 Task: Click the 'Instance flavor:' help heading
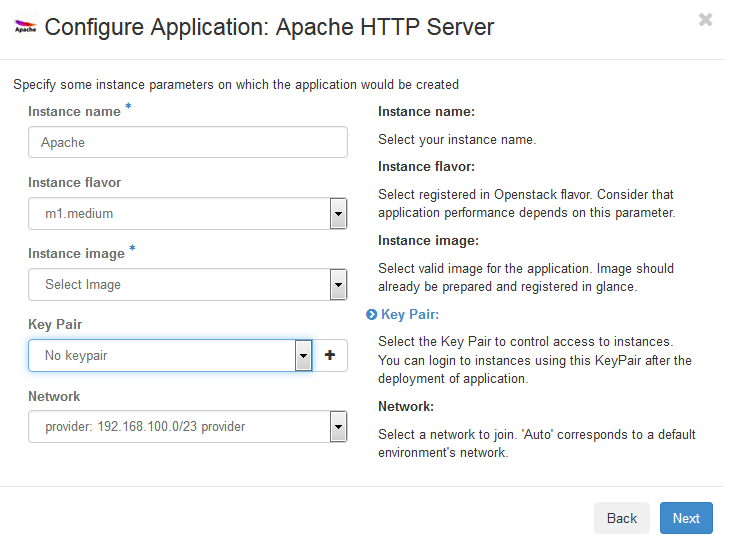tap(426, 167)
